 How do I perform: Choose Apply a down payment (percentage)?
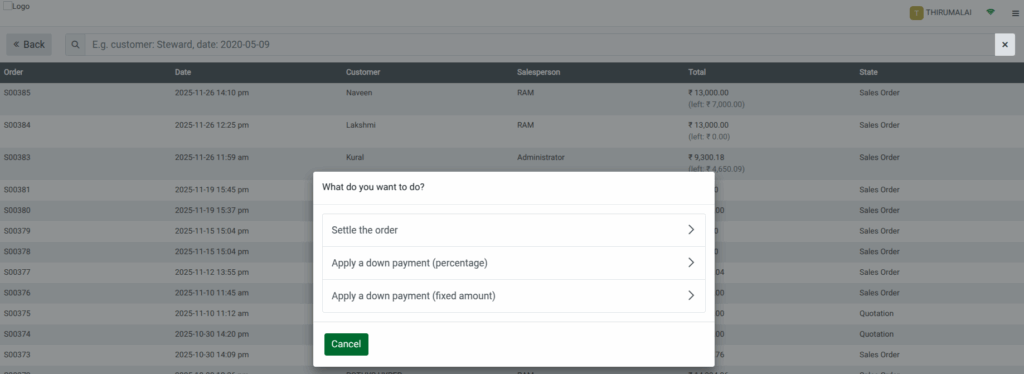tap(513, 262)
